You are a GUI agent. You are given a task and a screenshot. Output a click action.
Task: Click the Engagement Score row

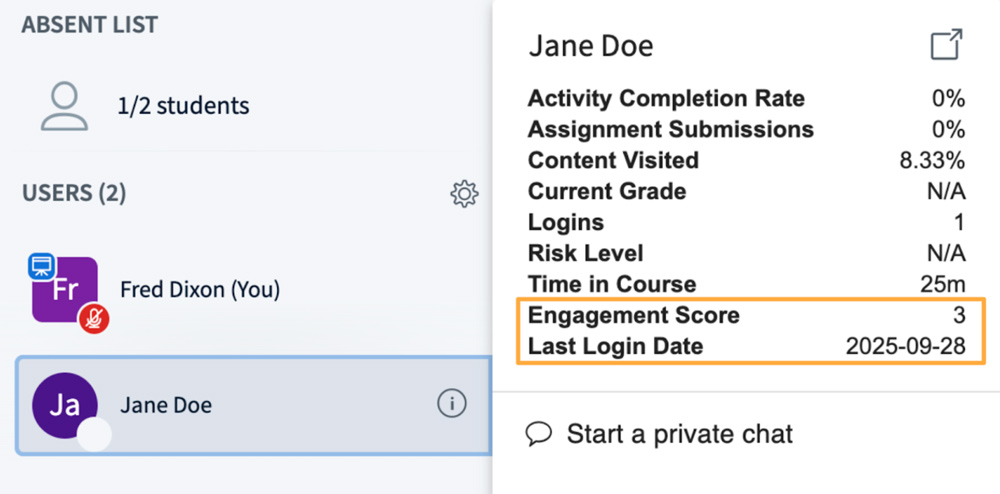(x=746, y=316)
